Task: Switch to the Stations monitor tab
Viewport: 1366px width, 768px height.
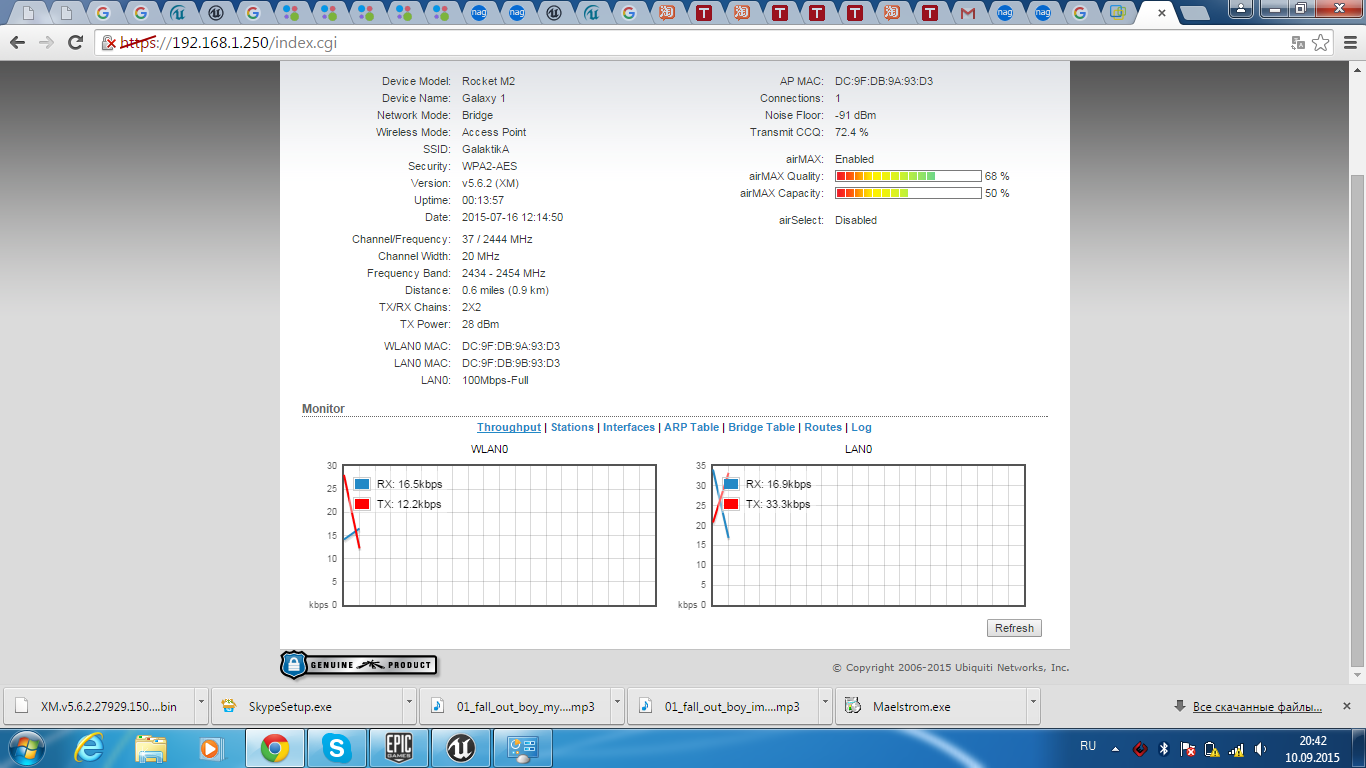Action: click(572, 427)
